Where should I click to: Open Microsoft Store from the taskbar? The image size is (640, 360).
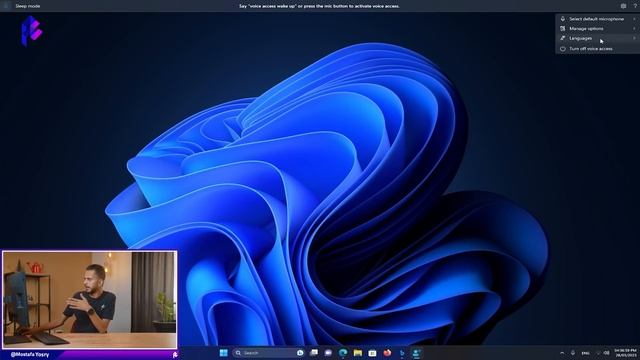pyautogui.click(x=372, y=353)
